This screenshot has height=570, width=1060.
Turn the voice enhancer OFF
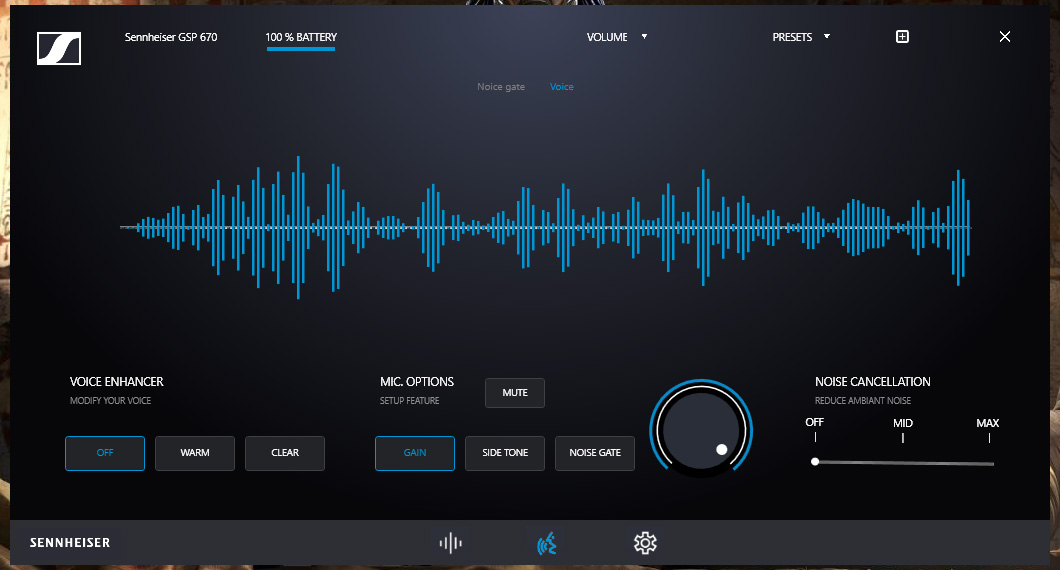[x=105, y=453]
